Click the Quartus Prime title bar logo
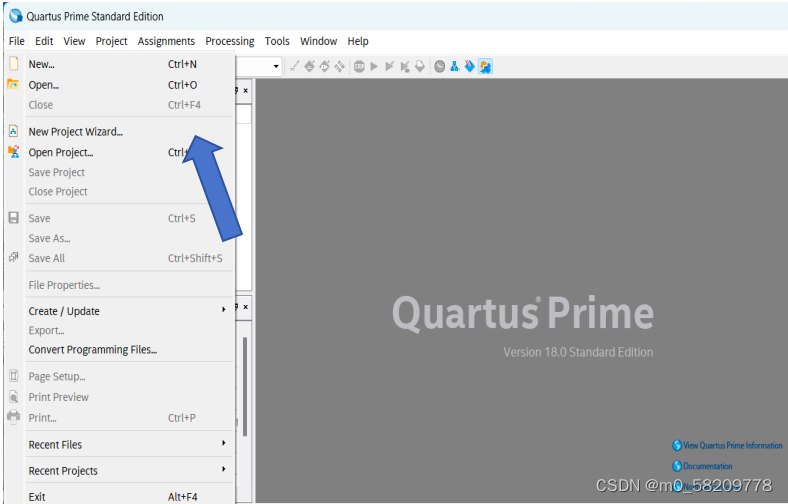The width and height of the screenshot is (788, 504). click(16, 16)
